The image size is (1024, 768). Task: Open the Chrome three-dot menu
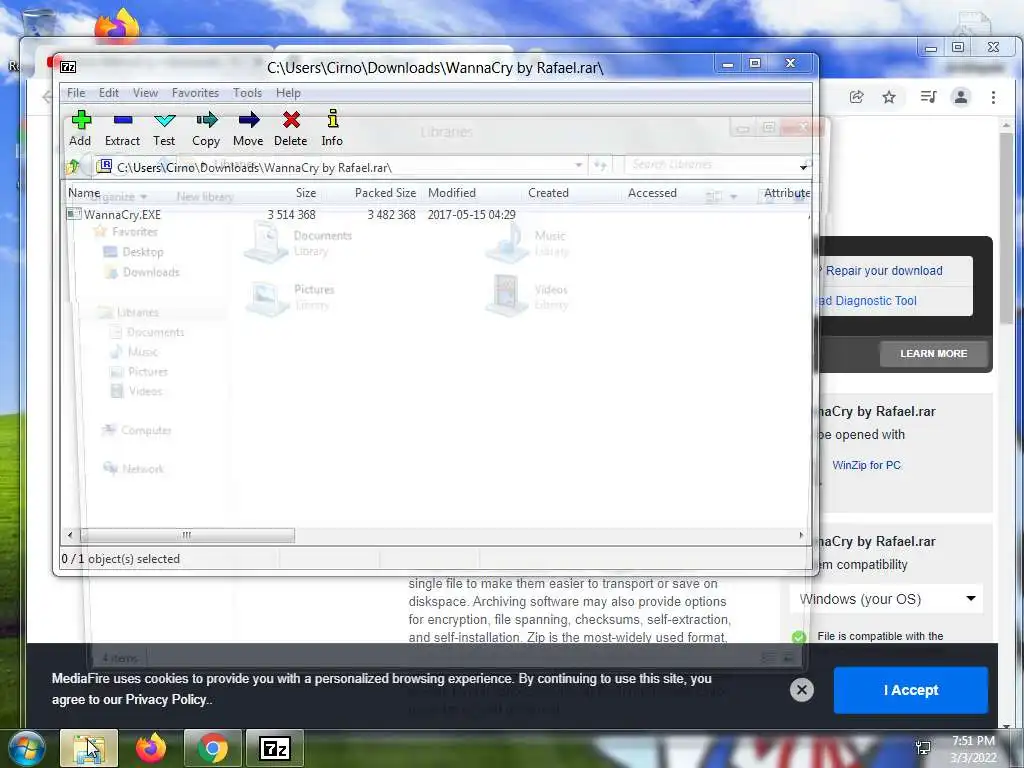pyautogui.click(x=993, y=97)
